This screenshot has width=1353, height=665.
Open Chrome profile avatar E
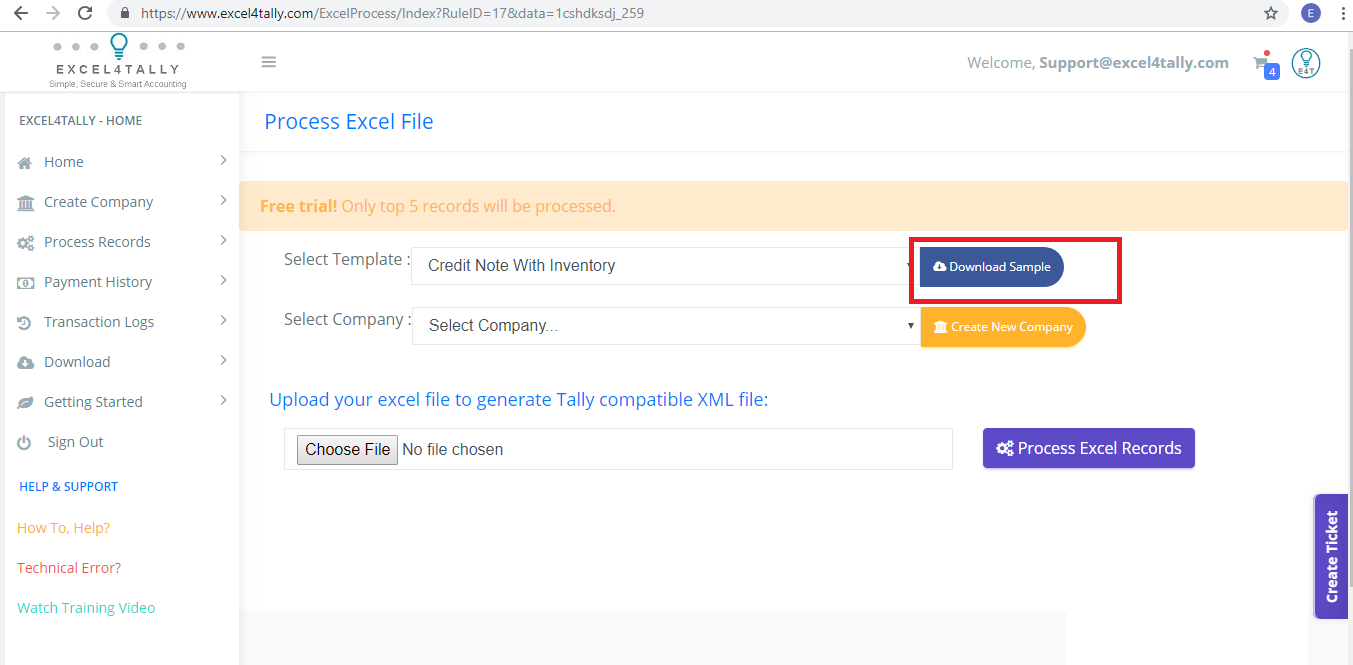tap(1310, 13)
